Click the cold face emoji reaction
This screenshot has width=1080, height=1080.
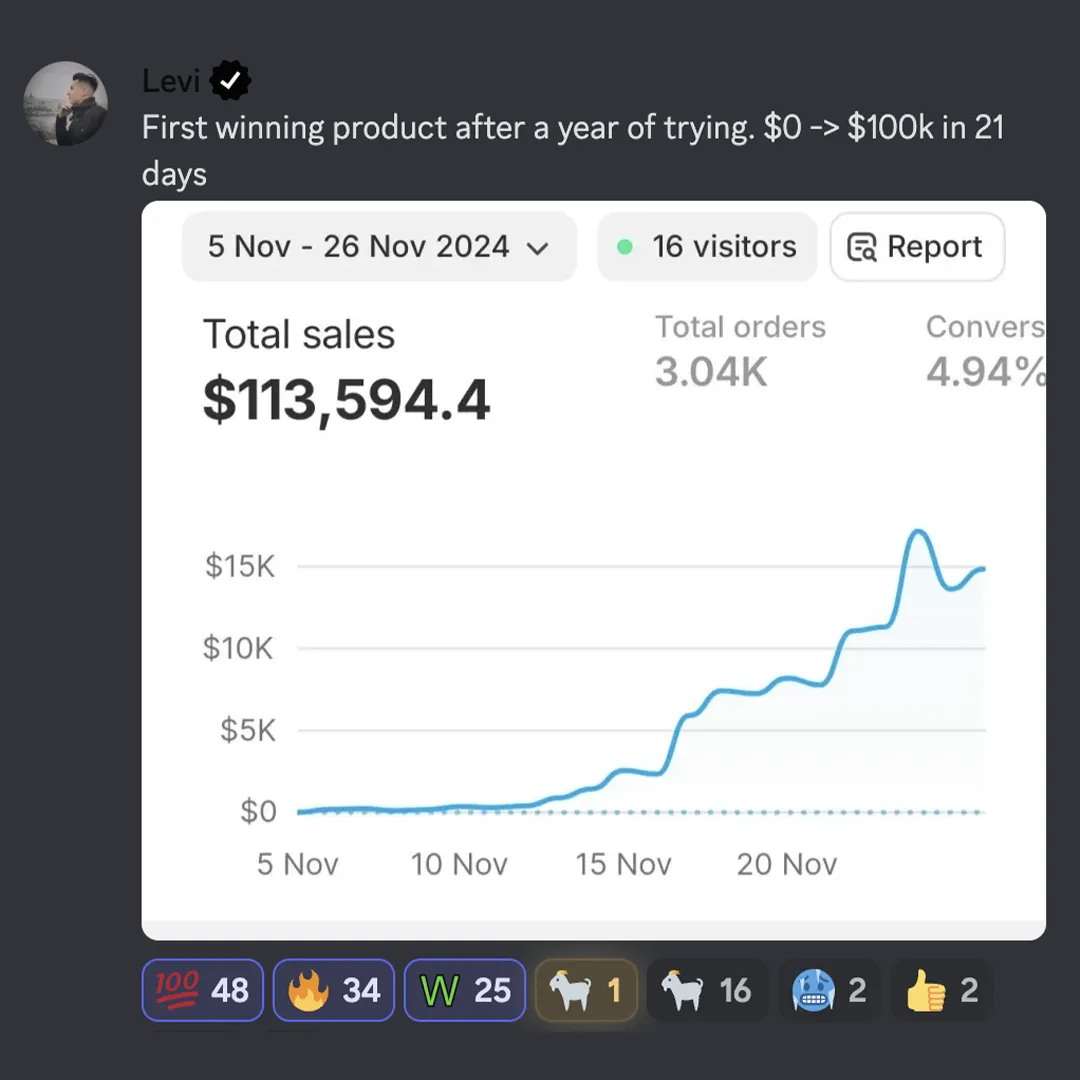coord(829,990)
